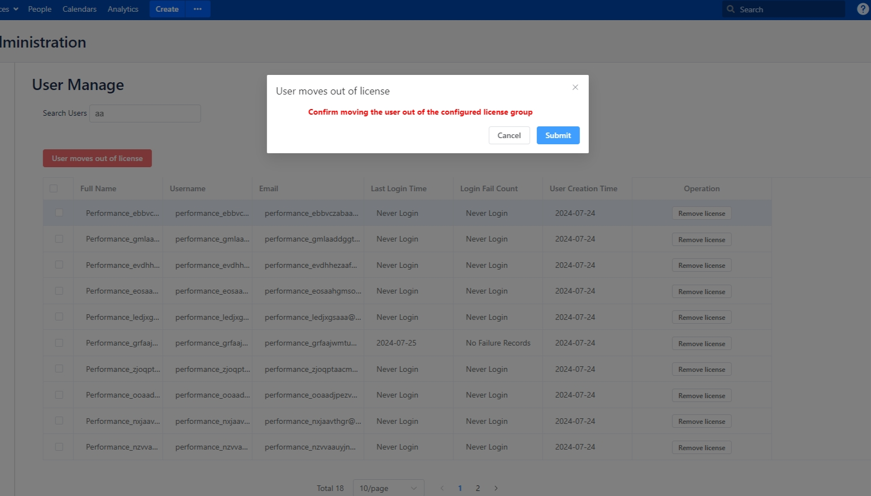Remove license for Performance_nxjaav user
The width and height of the screenshot is (871, 496).
[x=702, y=421]
